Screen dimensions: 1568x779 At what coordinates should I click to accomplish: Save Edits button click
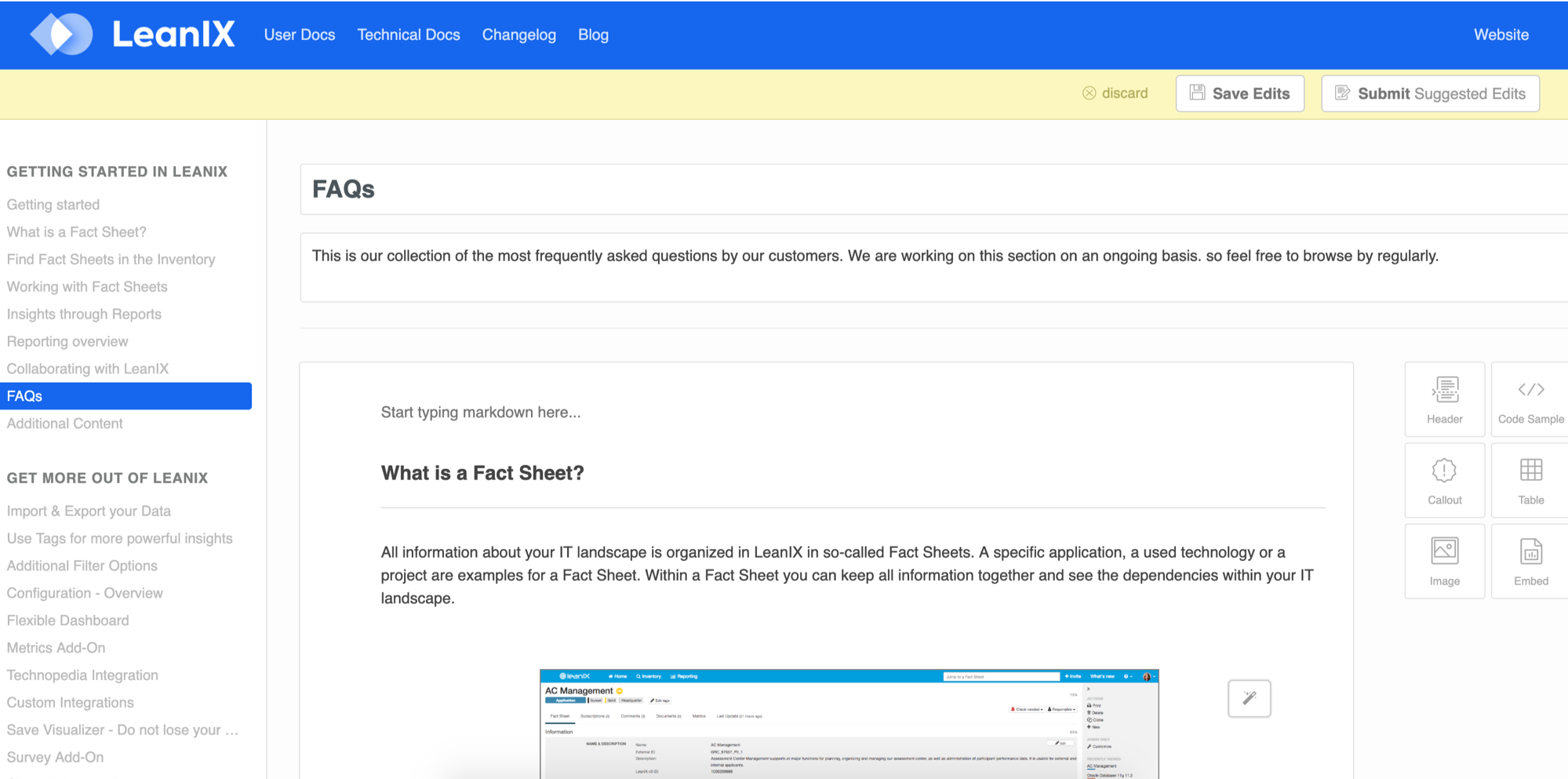[x=1240, y=93]
